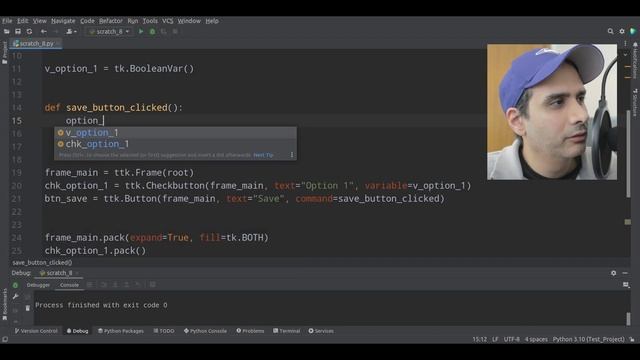This screenshot has width=640, height=360.
Task: Click the Rerun debug icon beside Debugger tab
Action: pyautogui.click(x=16, y=285)
